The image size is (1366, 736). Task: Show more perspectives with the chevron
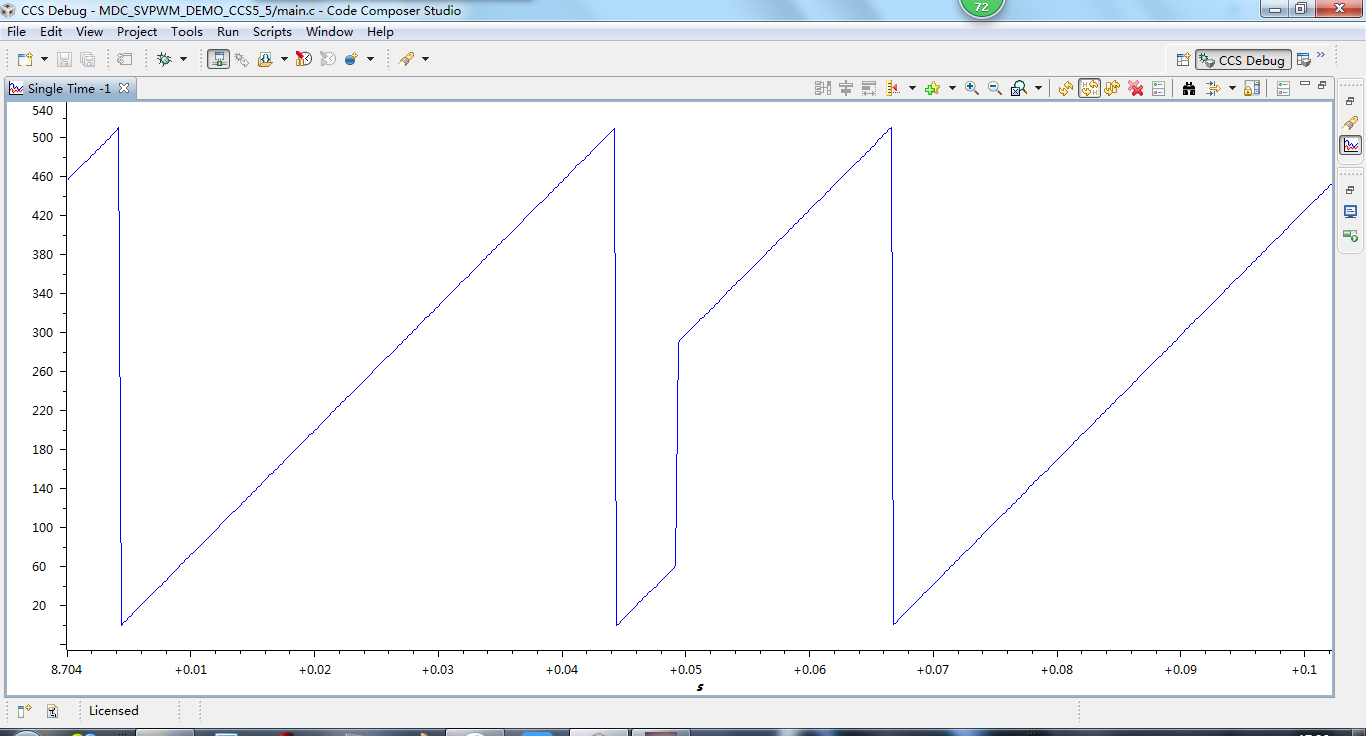1321,55
